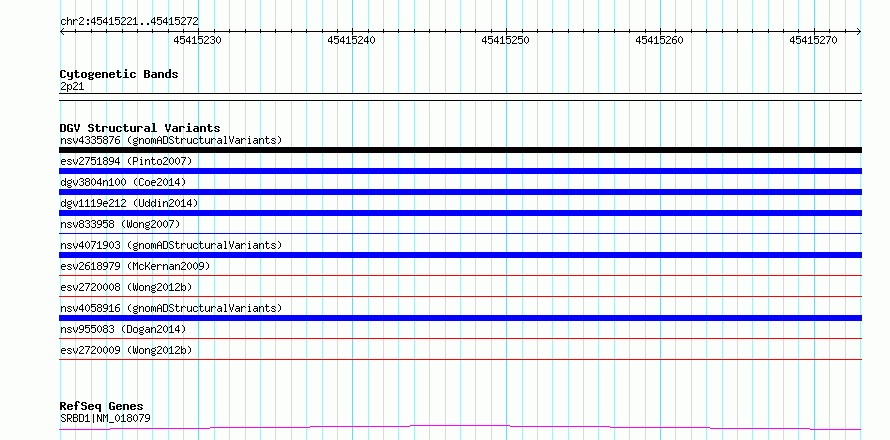The image size is (890, 440).
Task: Click ruler tick label 45415240
Action: [x=351, y=40]
